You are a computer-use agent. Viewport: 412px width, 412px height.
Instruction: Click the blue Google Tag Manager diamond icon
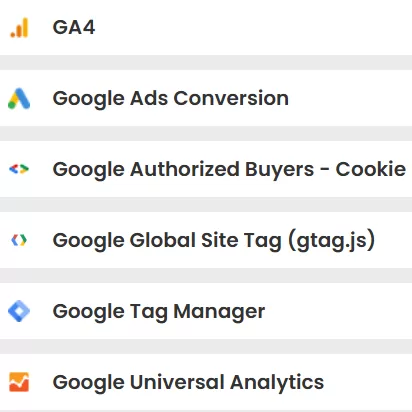coord(19,311)
